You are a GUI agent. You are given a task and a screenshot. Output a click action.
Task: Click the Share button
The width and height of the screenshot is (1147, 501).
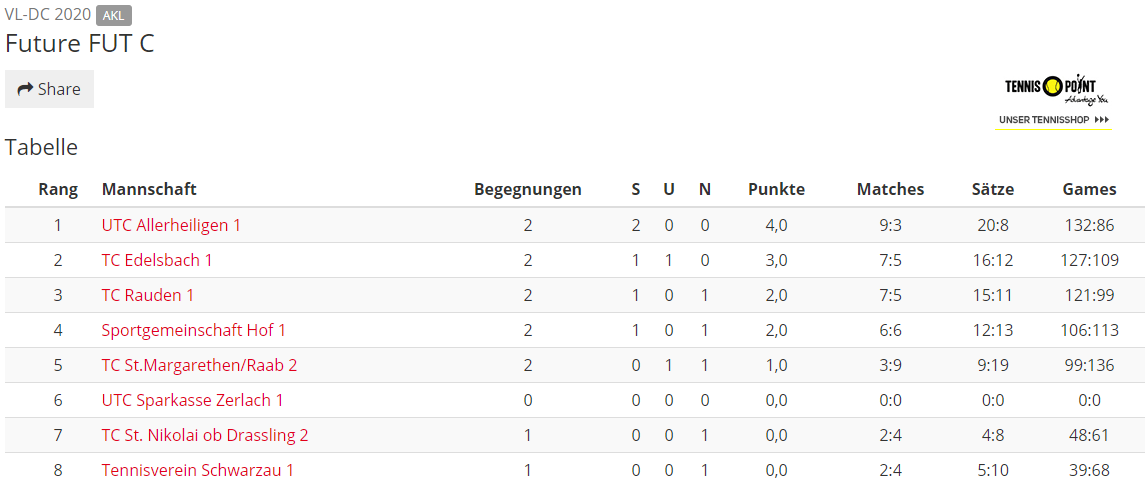[49, 89]
